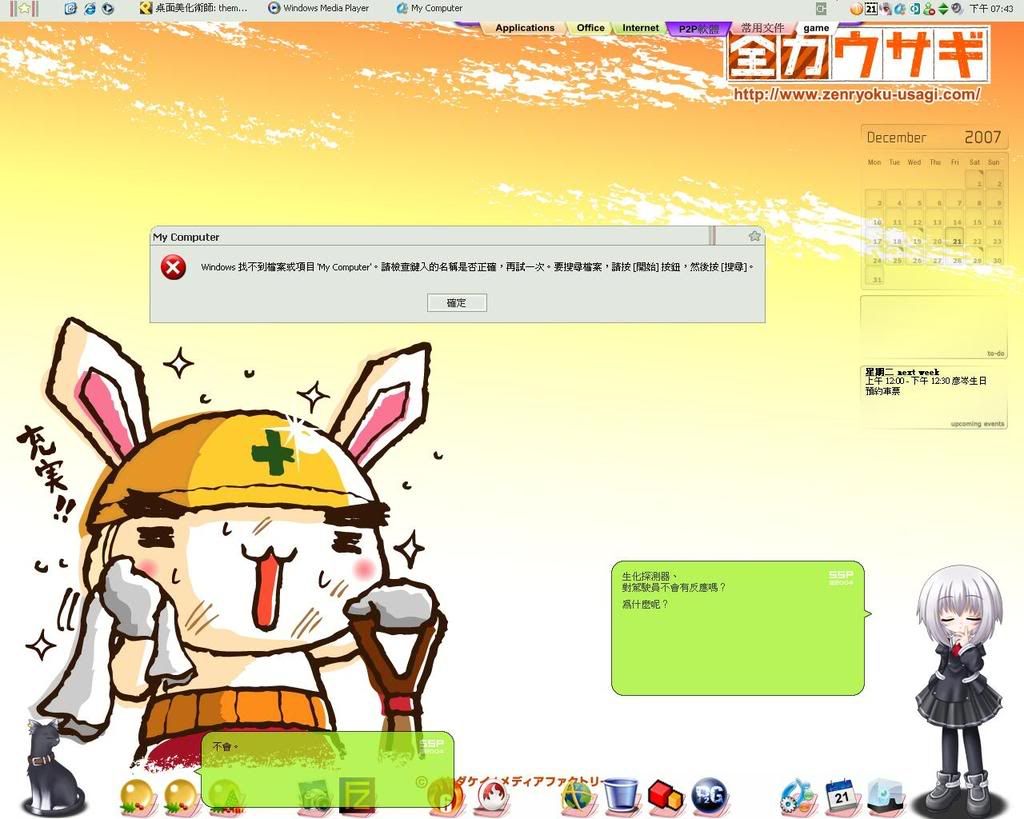Open the P2G dock icon
Viewport: 1024px width, 819px height.
709,795
